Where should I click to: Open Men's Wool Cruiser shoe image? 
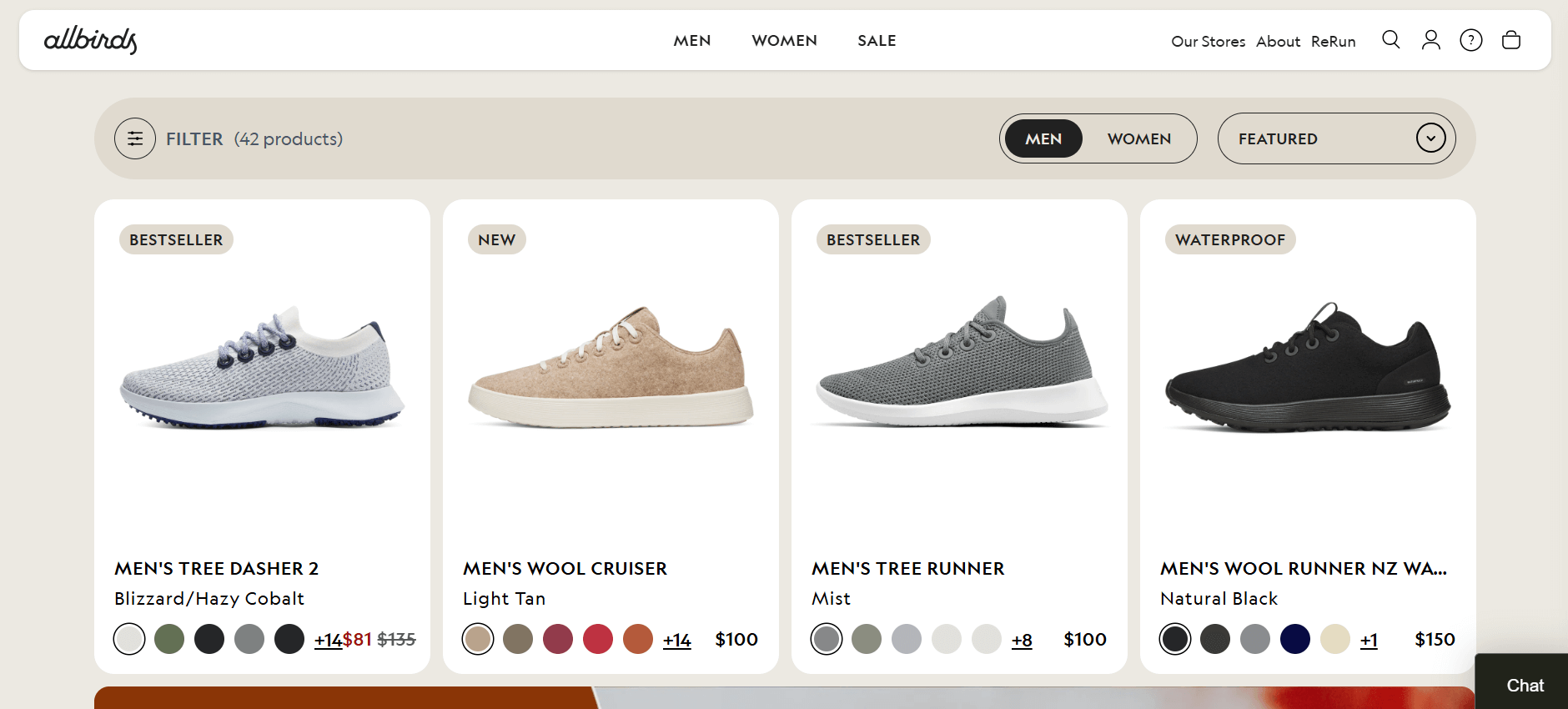click(611, 367)
